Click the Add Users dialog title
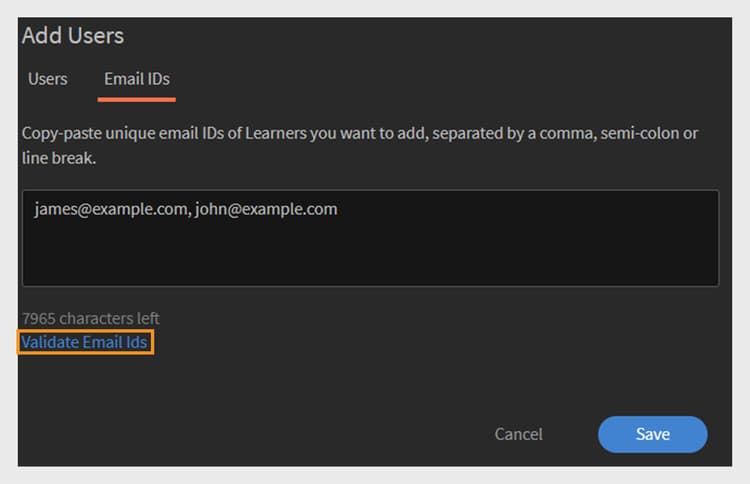Screen dimensions: 750x484 (x=73, y=36)
